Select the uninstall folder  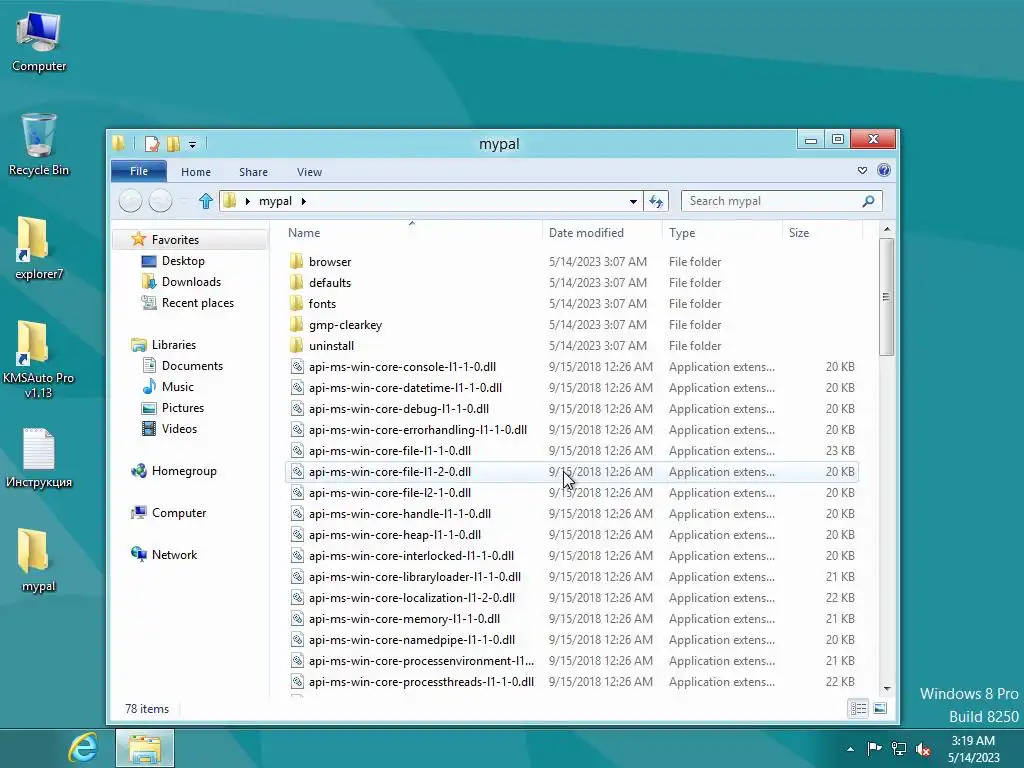[571, 345]
